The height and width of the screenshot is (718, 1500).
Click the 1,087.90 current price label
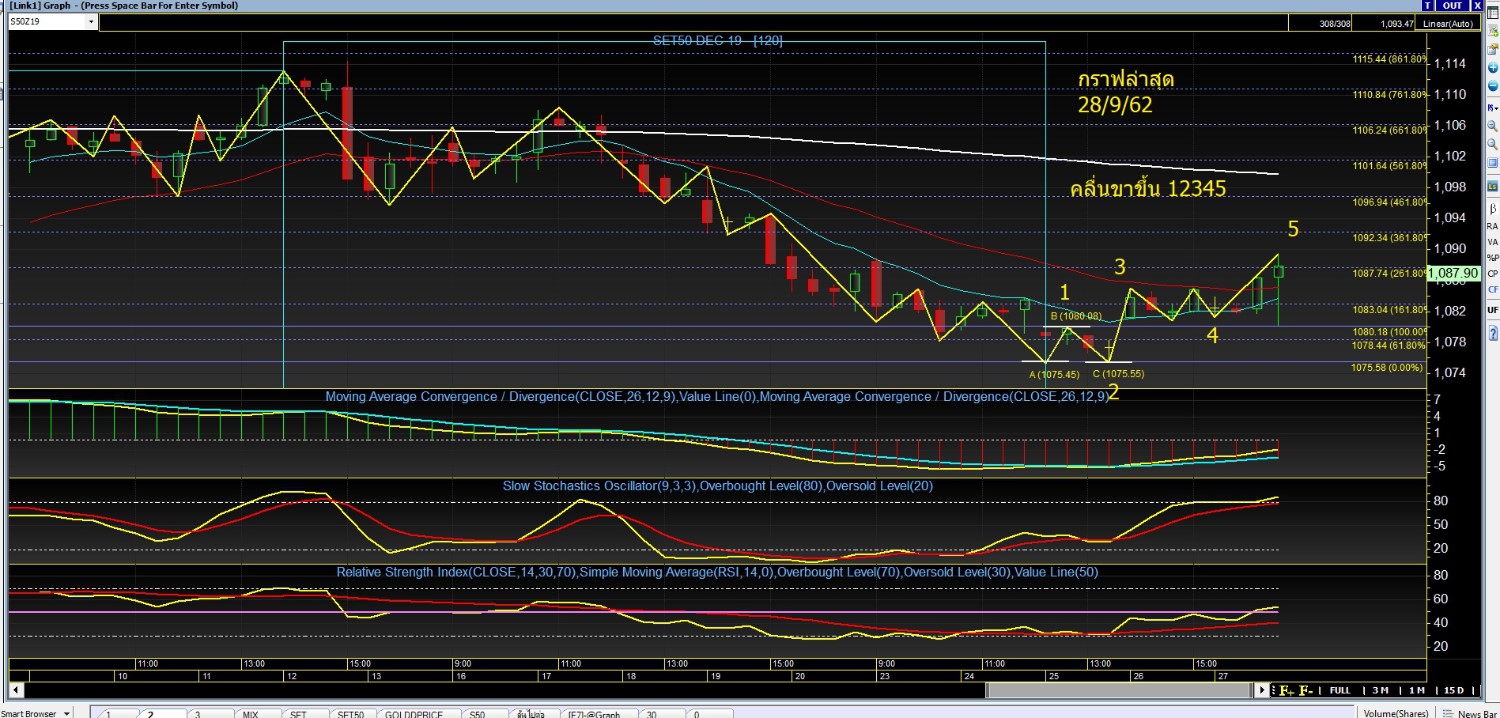(1453, 273)
